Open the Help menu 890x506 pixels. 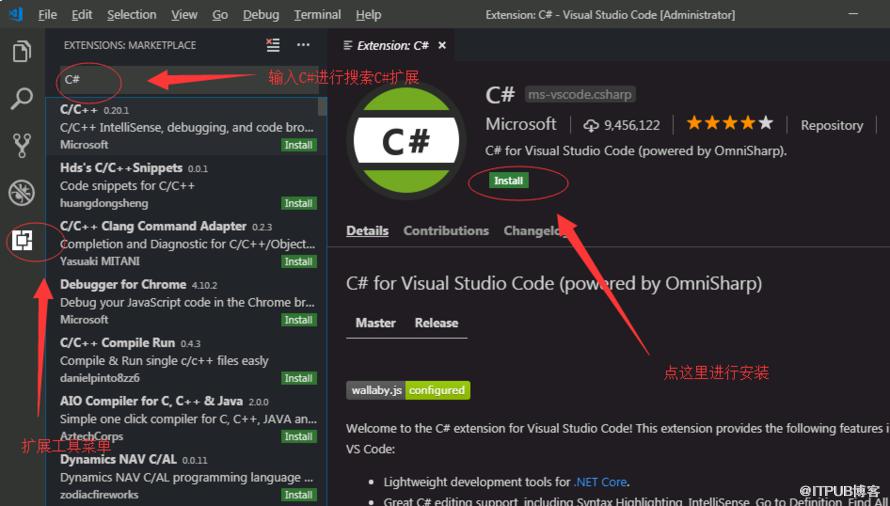[x=368, y=15]
